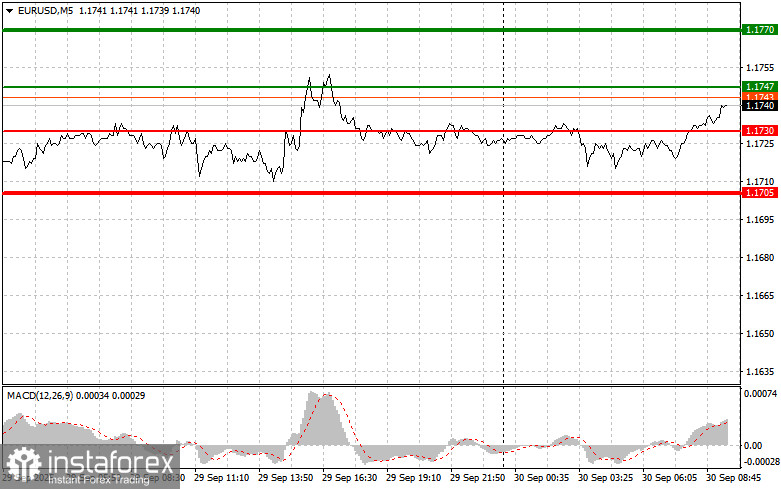
Task: Click the 1.1725 price axis value
Action: (x=760, y=144)
